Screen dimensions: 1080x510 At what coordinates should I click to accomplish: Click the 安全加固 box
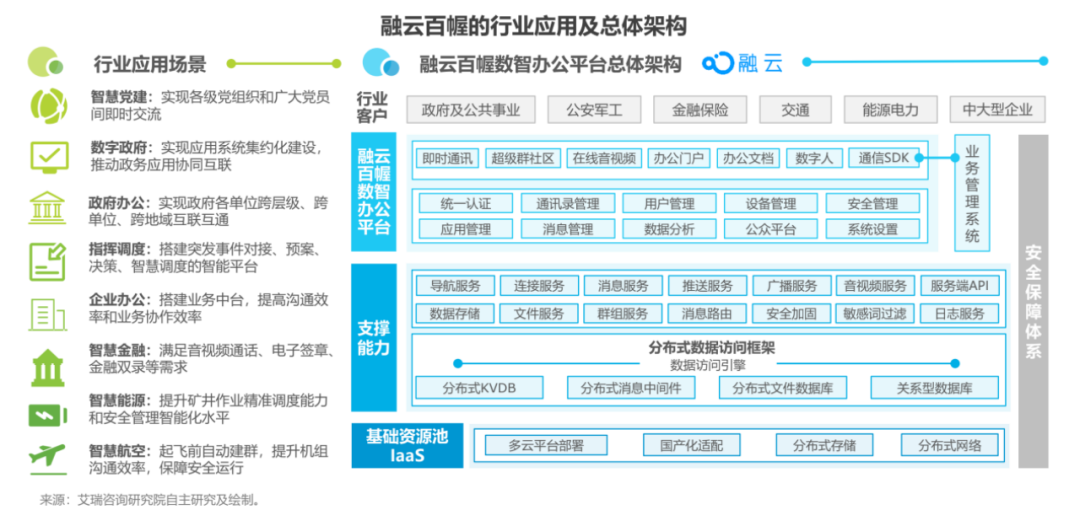click(791, 314)
